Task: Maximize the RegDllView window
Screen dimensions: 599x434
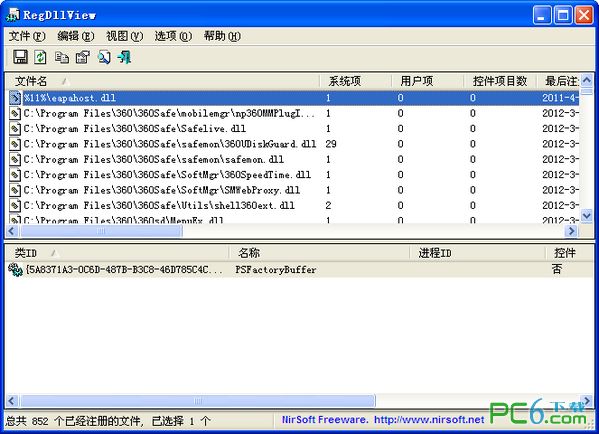Action: tap(563, 15)
